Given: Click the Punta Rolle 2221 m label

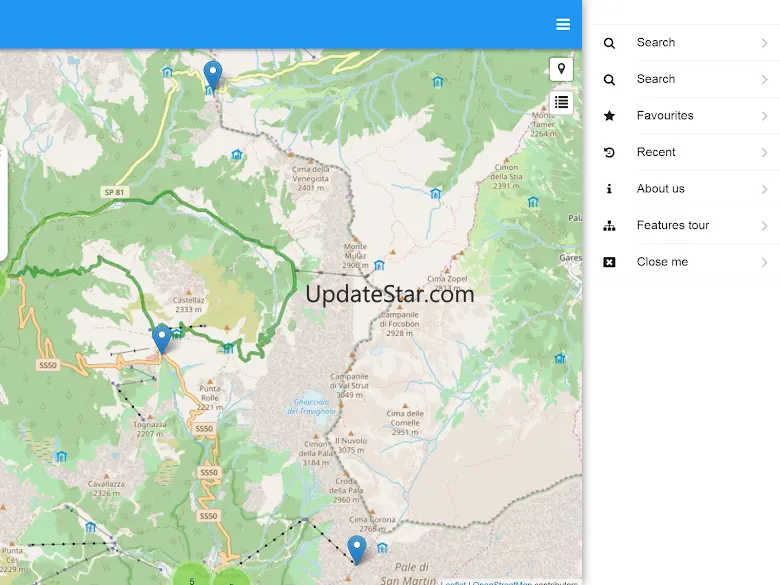Looking at the screenshot, I should (x=209, y=397).
